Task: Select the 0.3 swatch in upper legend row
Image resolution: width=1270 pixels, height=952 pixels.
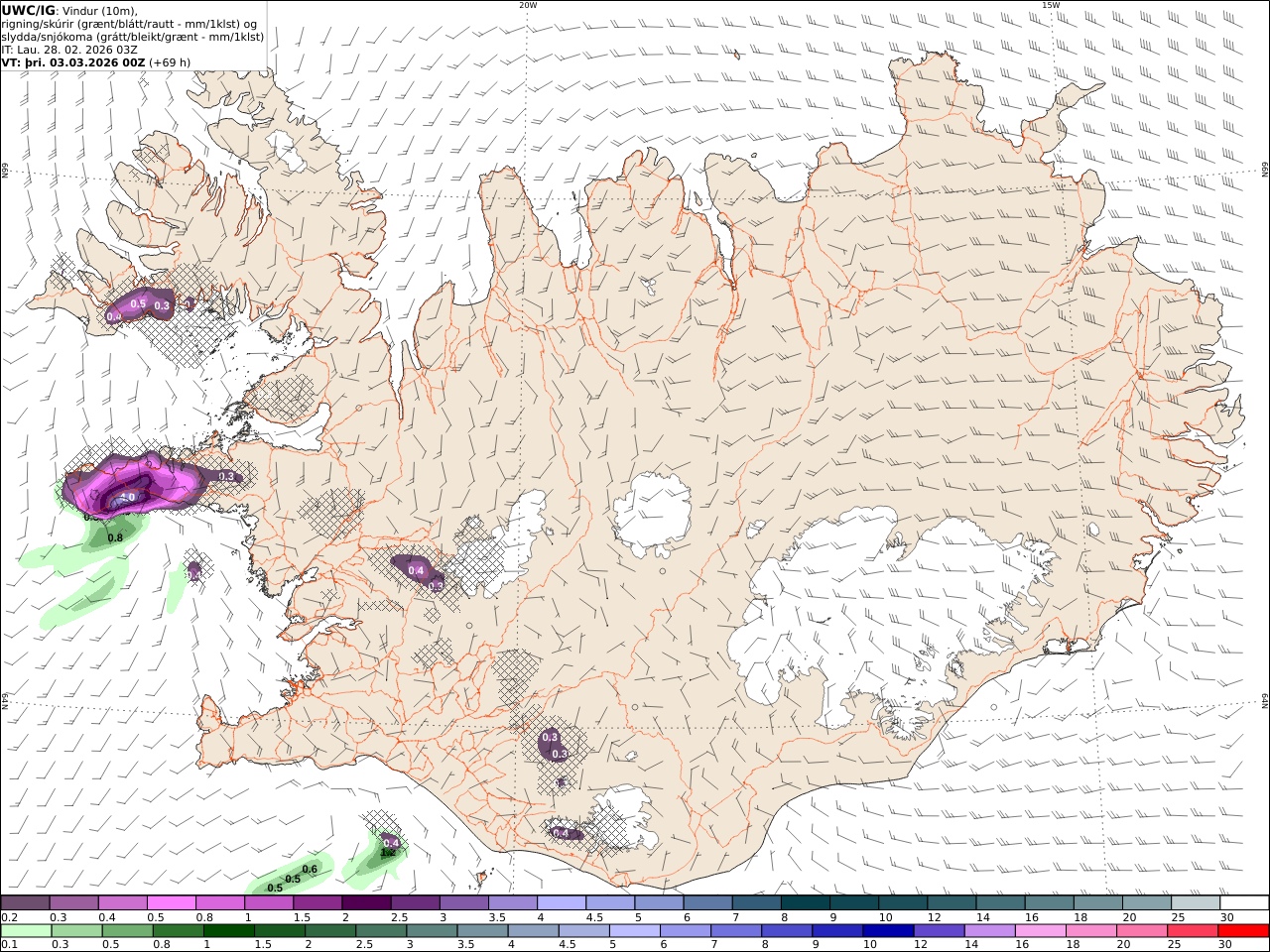Action: click(74, 902)
